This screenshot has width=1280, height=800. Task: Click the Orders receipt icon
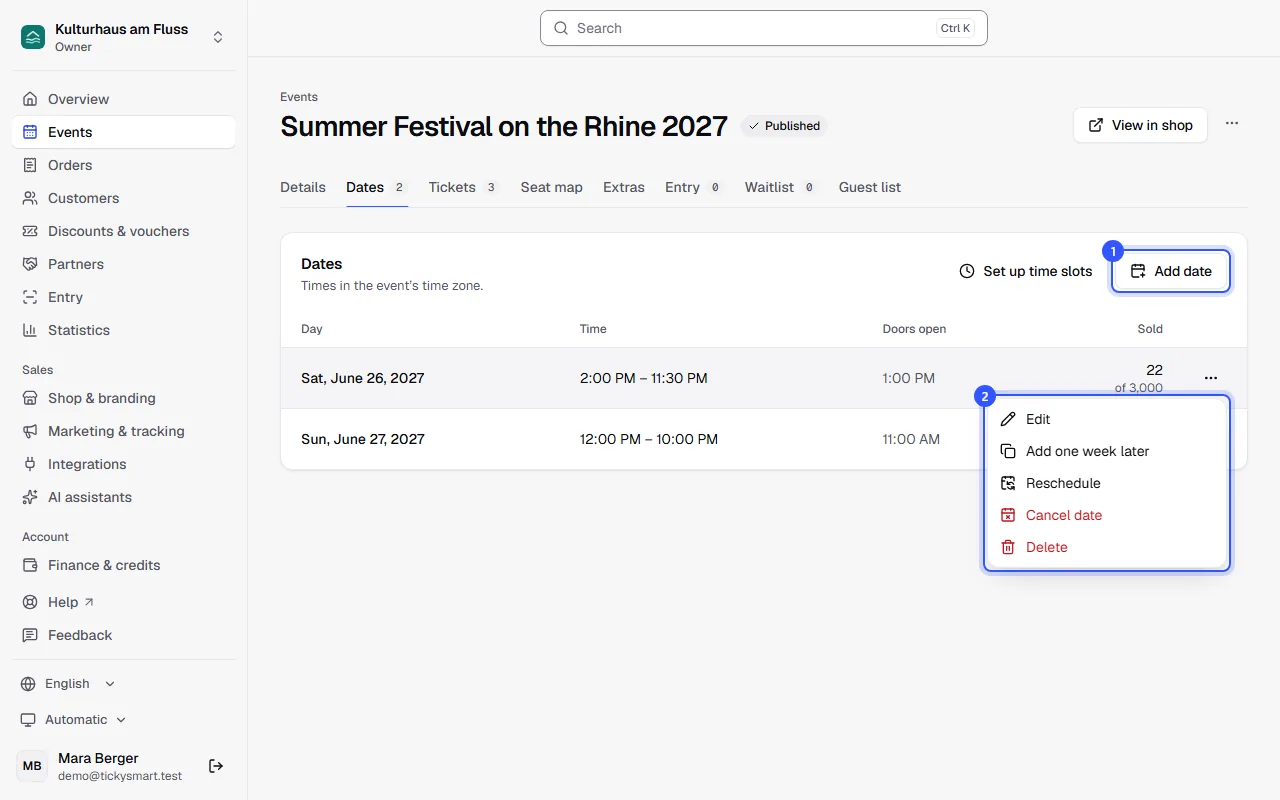pyautogui.click(x=30, y=165)
